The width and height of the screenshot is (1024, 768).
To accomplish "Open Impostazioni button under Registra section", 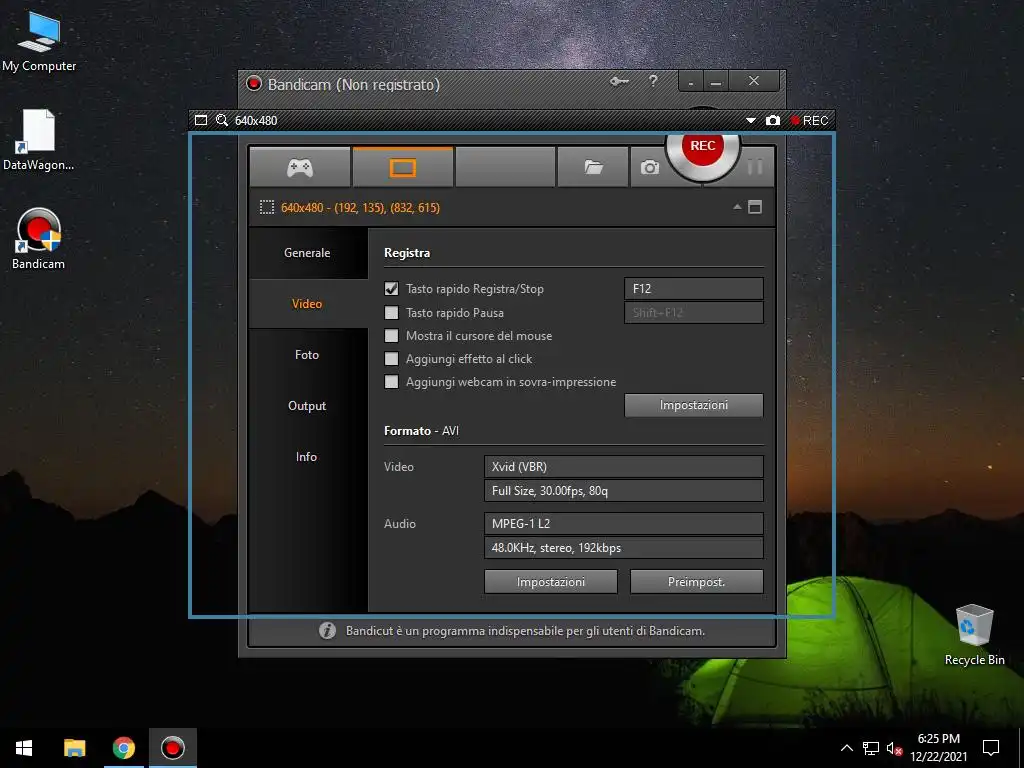I will coord(694,405).
